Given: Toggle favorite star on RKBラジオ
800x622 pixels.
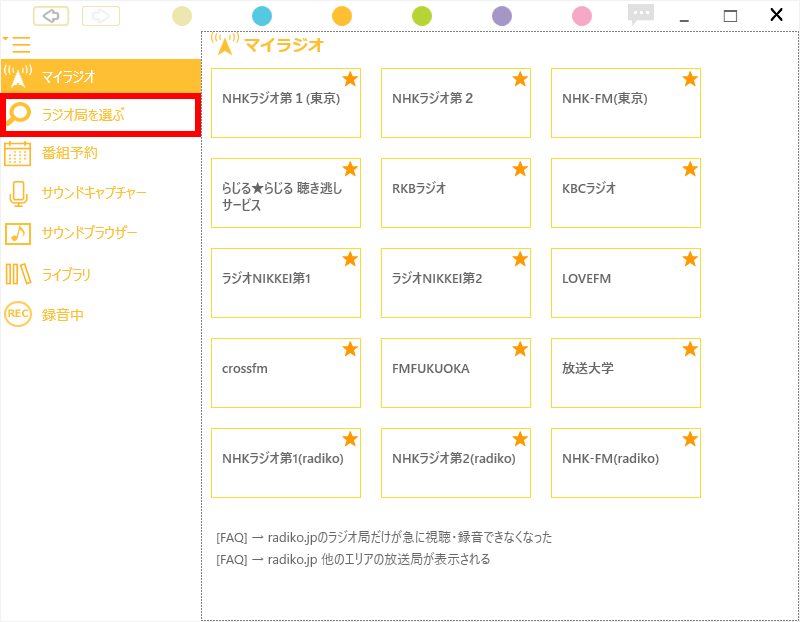Looking at the screenshot, I should click(520, 169).
